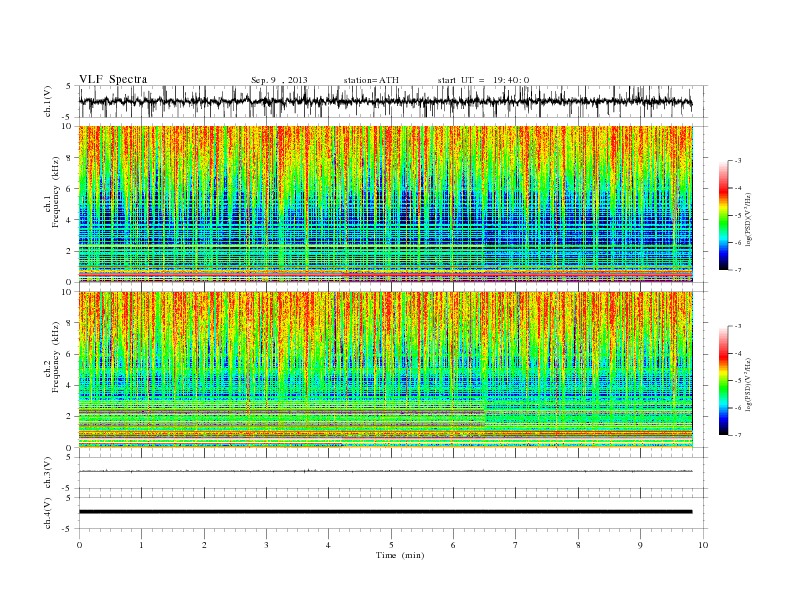The height and width of the screenshot is (612, 792).
Task: Click the ch.2 spectrogram color scale bar
Action: coord(723,381)
